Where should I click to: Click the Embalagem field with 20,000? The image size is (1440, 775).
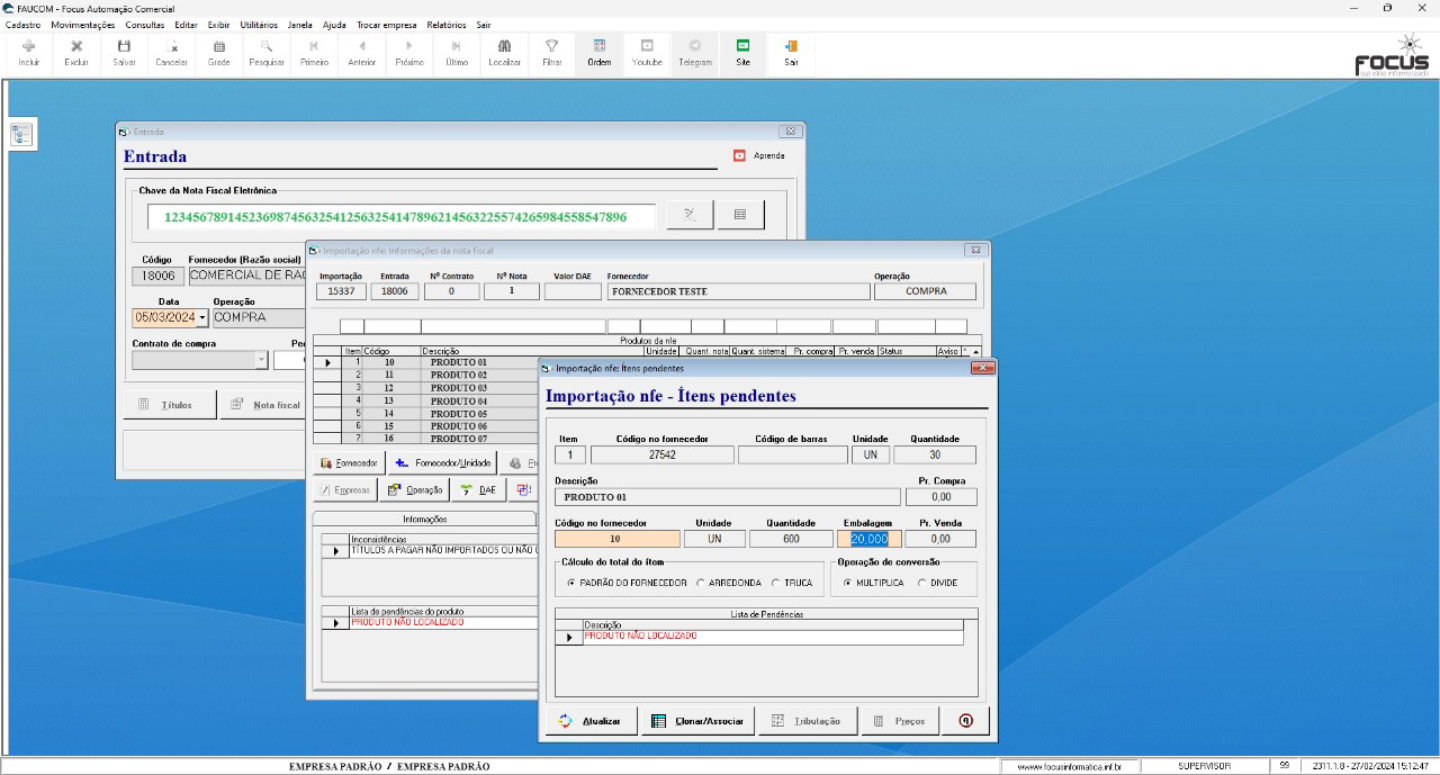coord(870,539)
